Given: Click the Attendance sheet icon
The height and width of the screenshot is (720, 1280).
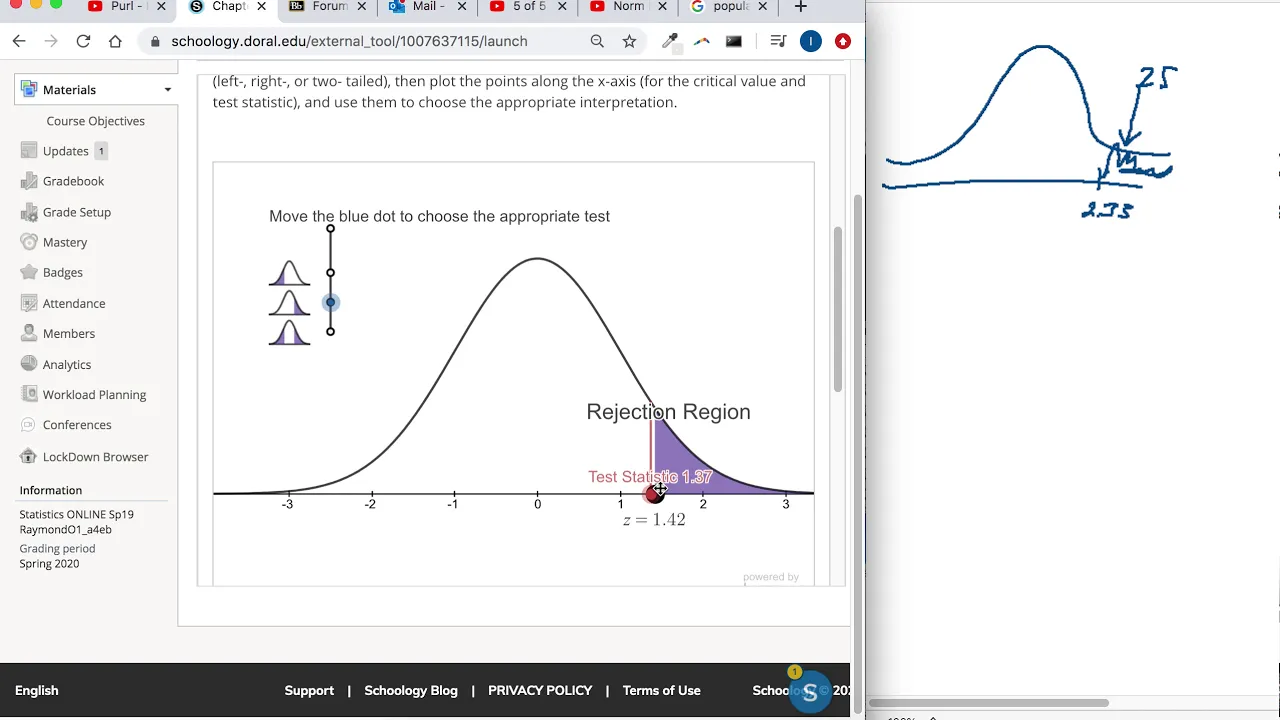Looking at the screenshot, I should tap(29, 303).
